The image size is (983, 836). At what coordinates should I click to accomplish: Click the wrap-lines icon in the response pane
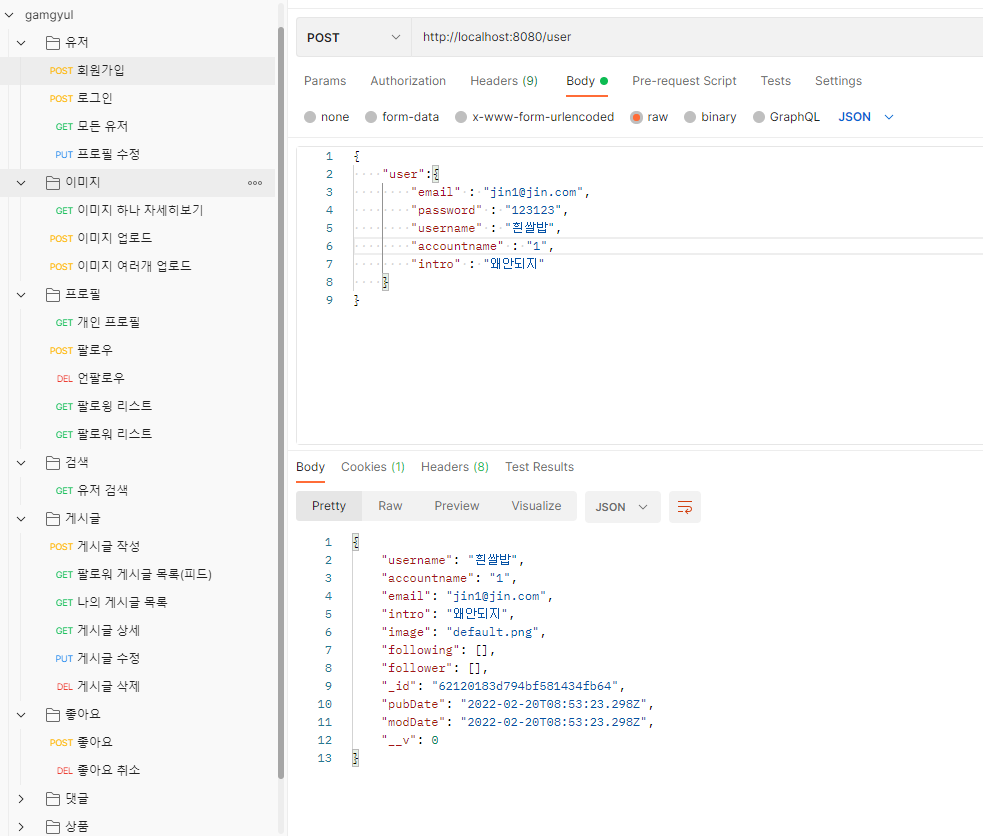coord(684,507)
